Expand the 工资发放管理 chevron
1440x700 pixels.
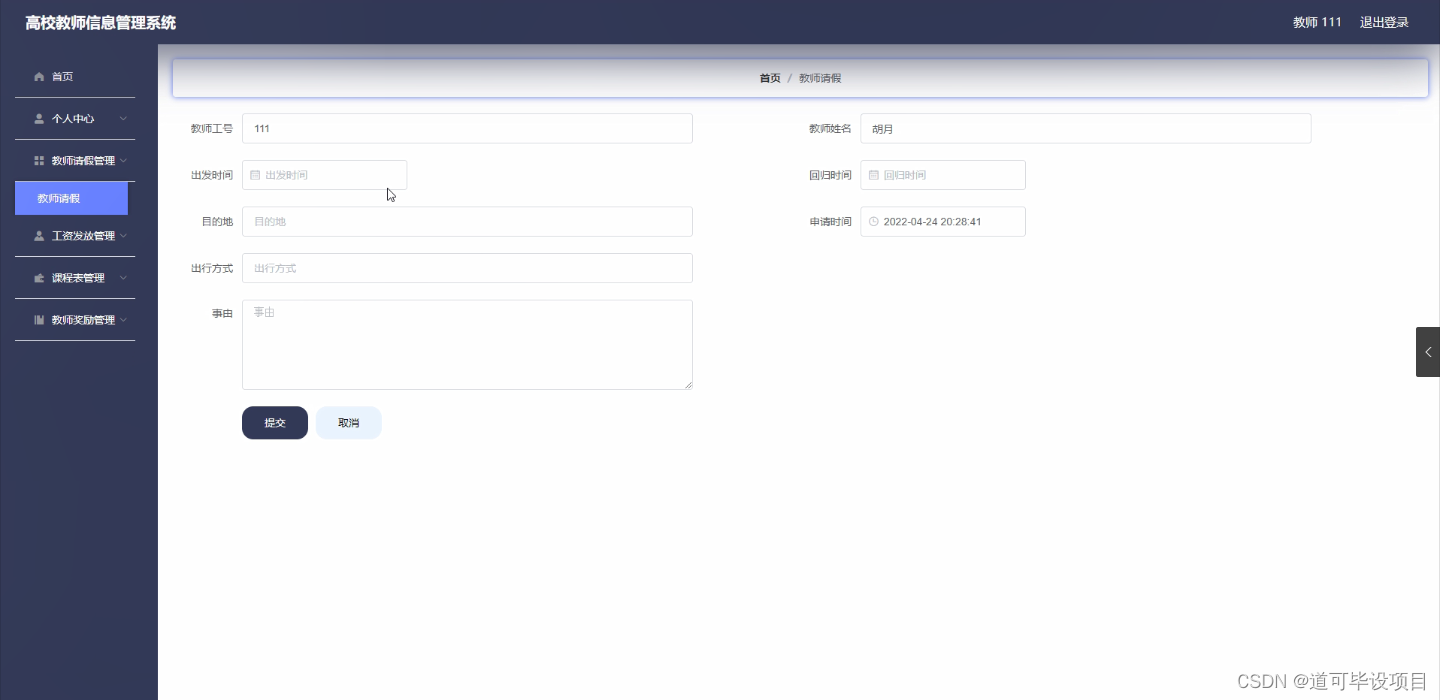123,236
